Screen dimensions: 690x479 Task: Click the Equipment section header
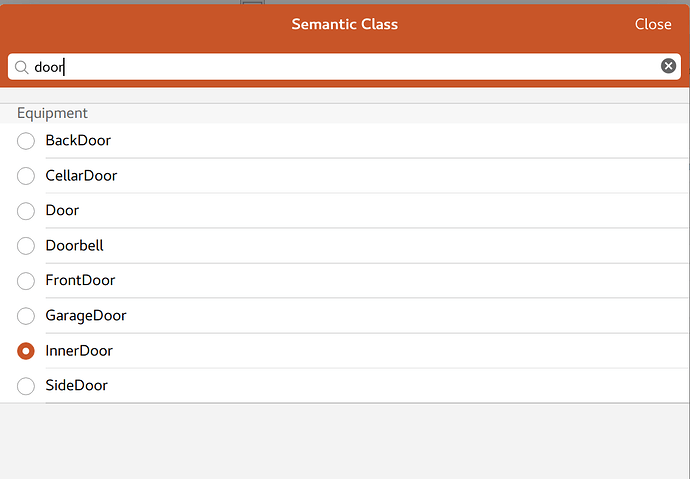pos(52,113)
